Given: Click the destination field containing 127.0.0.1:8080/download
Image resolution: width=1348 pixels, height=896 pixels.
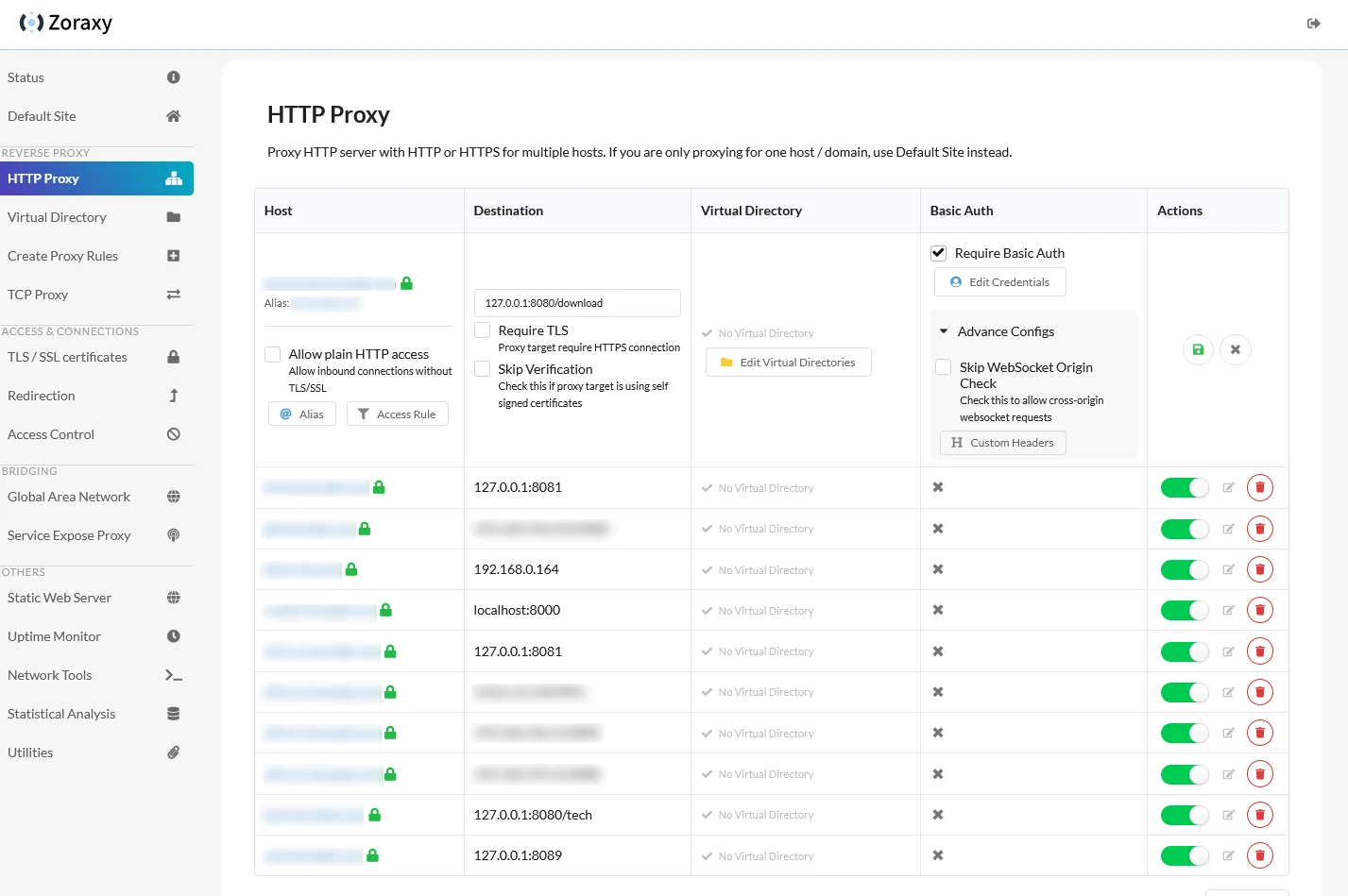Looking at the screenshot, I should coord(576,302).
